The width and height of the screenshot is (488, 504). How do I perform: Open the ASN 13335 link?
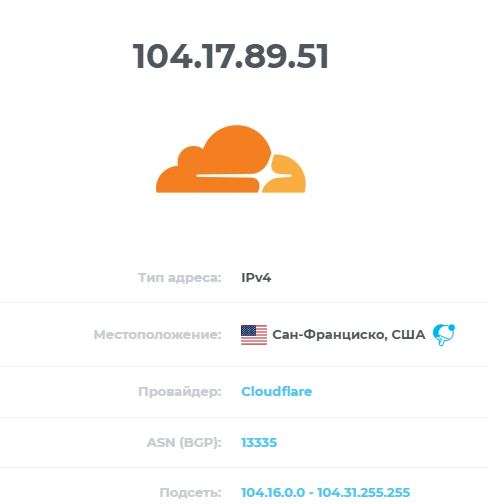pos(259,442)
